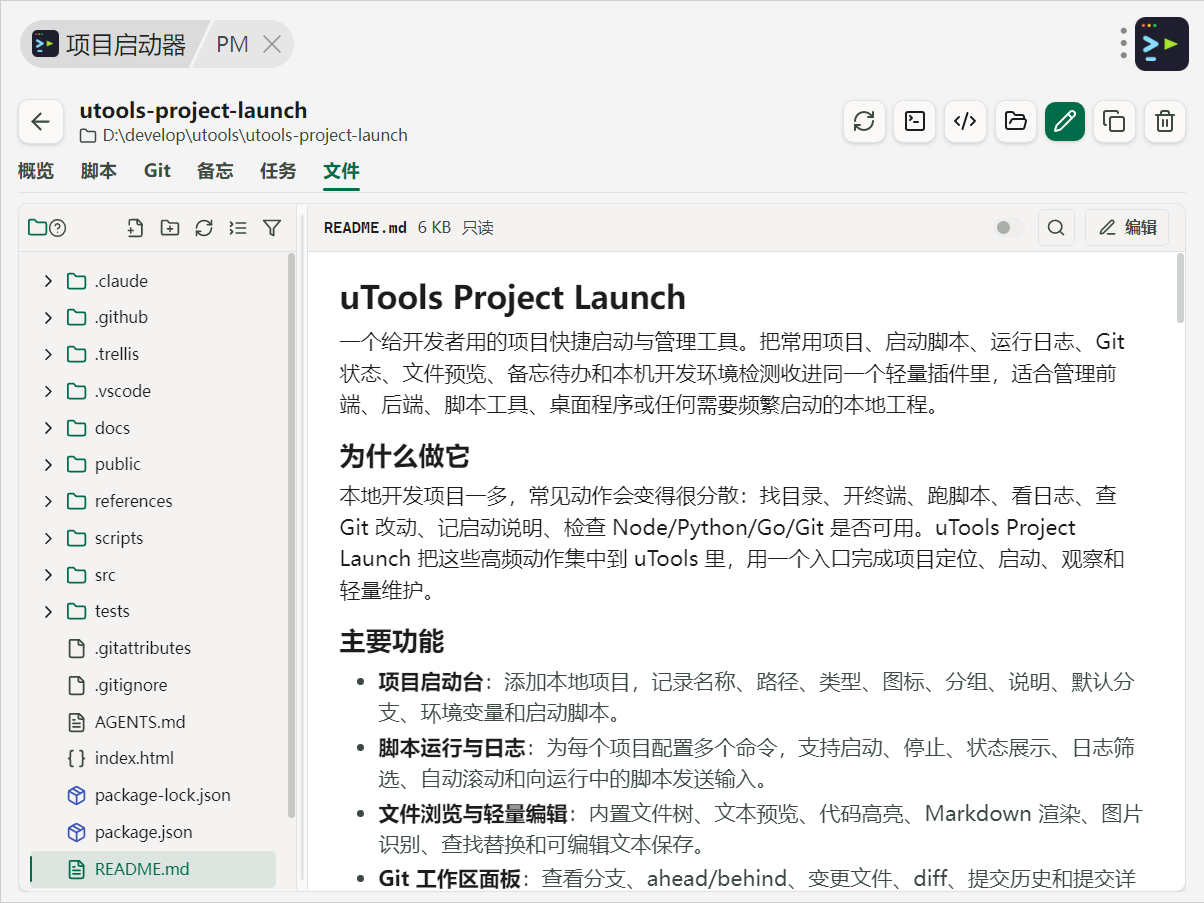
Task: Create a new folder with the folder-plus icon
Action: [170, 228]
